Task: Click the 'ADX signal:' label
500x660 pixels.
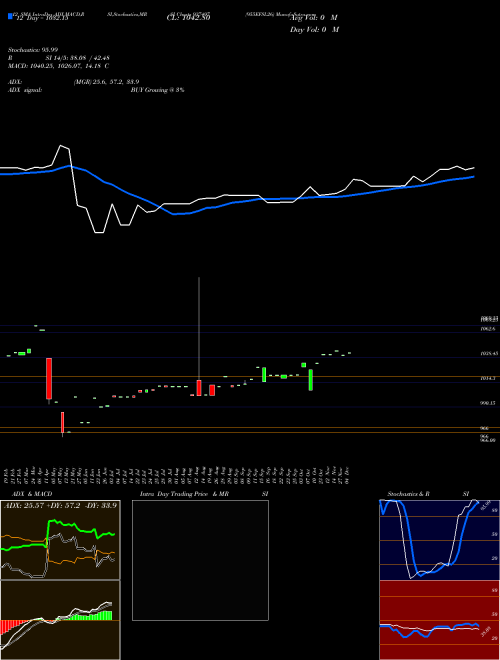Action: tap(24, 90)
